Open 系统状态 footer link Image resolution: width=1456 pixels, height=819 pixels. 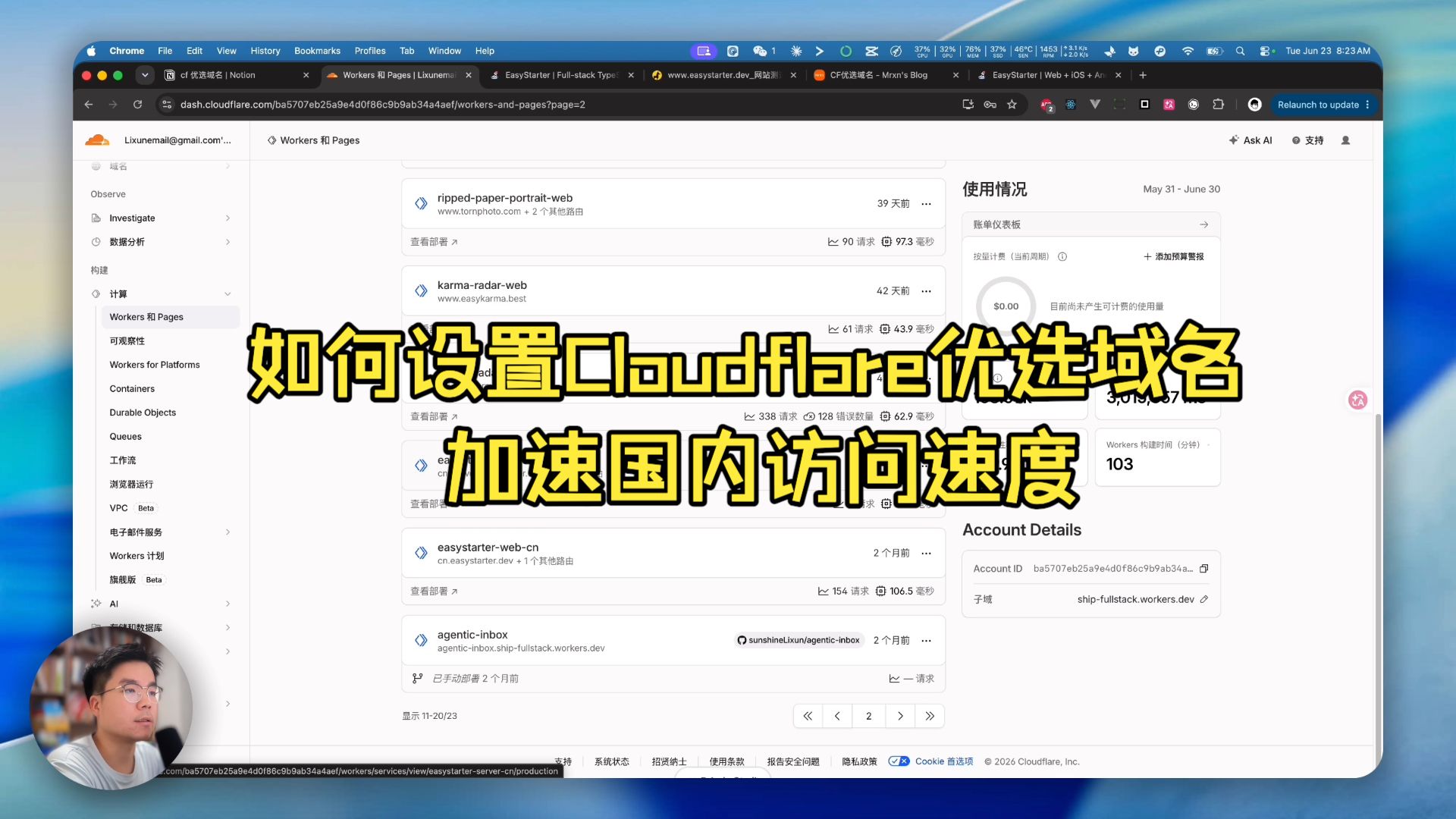(611, 761)
